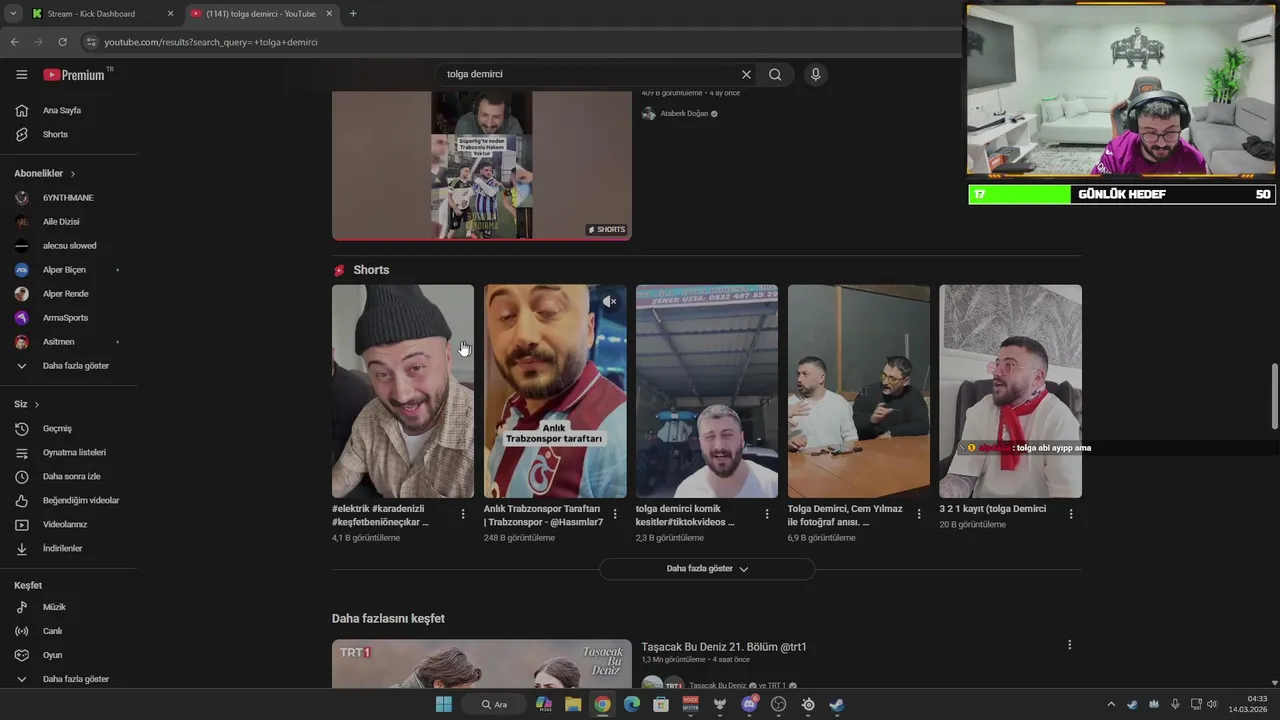Open Windows taskbar search Ara

(x=494, y=704)
